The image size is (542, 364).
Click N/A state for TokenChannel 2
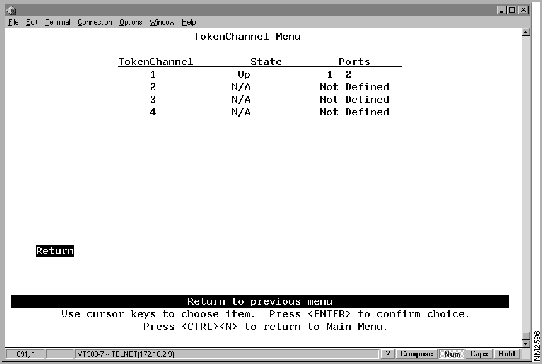(x=241, y=87)
